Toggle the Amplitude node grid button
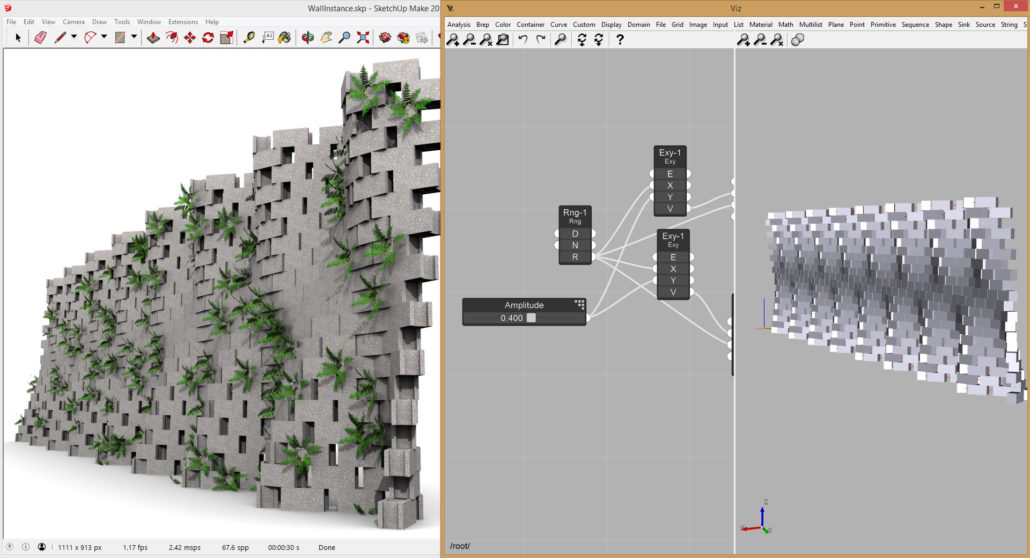 click(x=579, y=305)
